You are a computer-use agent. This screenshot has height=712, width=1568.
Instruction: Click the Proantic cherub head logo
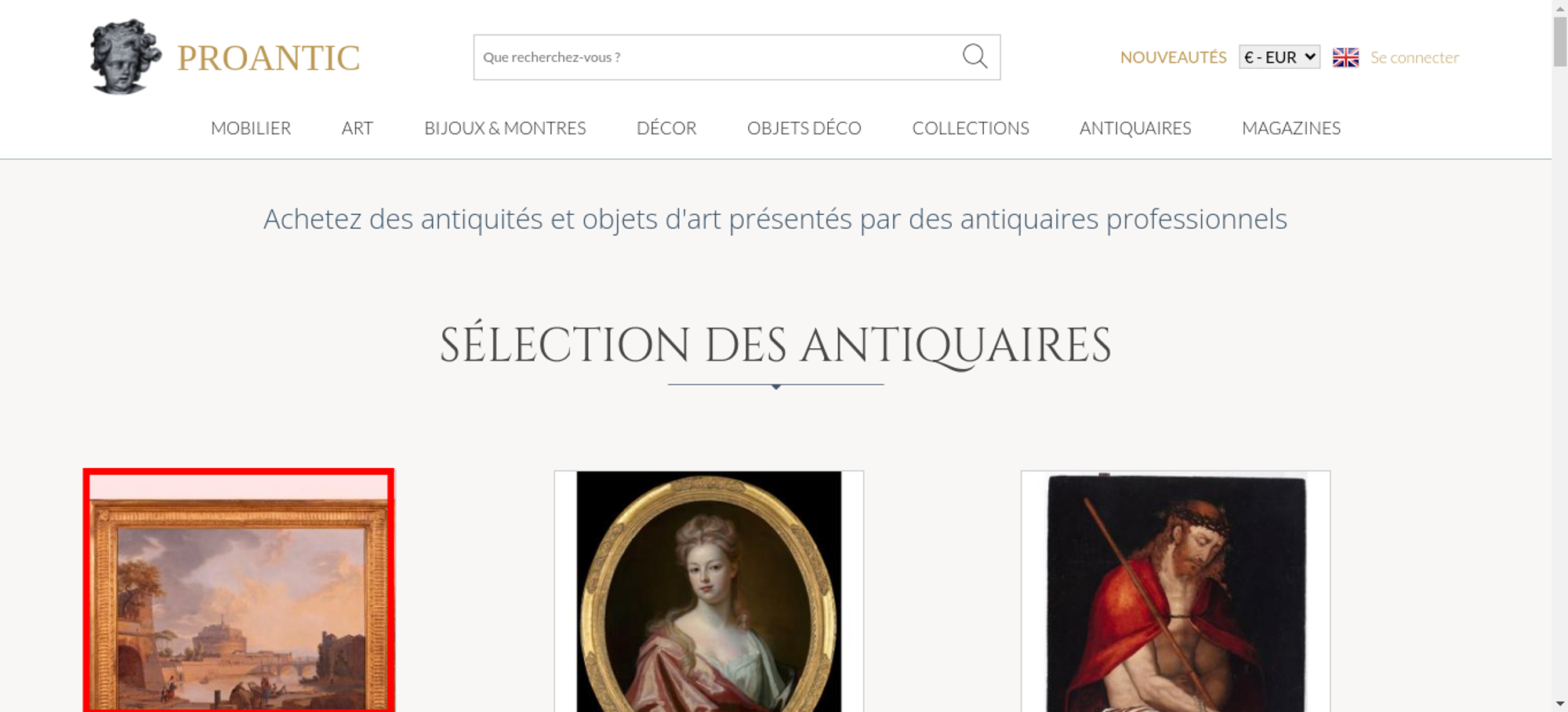point(125,57)
